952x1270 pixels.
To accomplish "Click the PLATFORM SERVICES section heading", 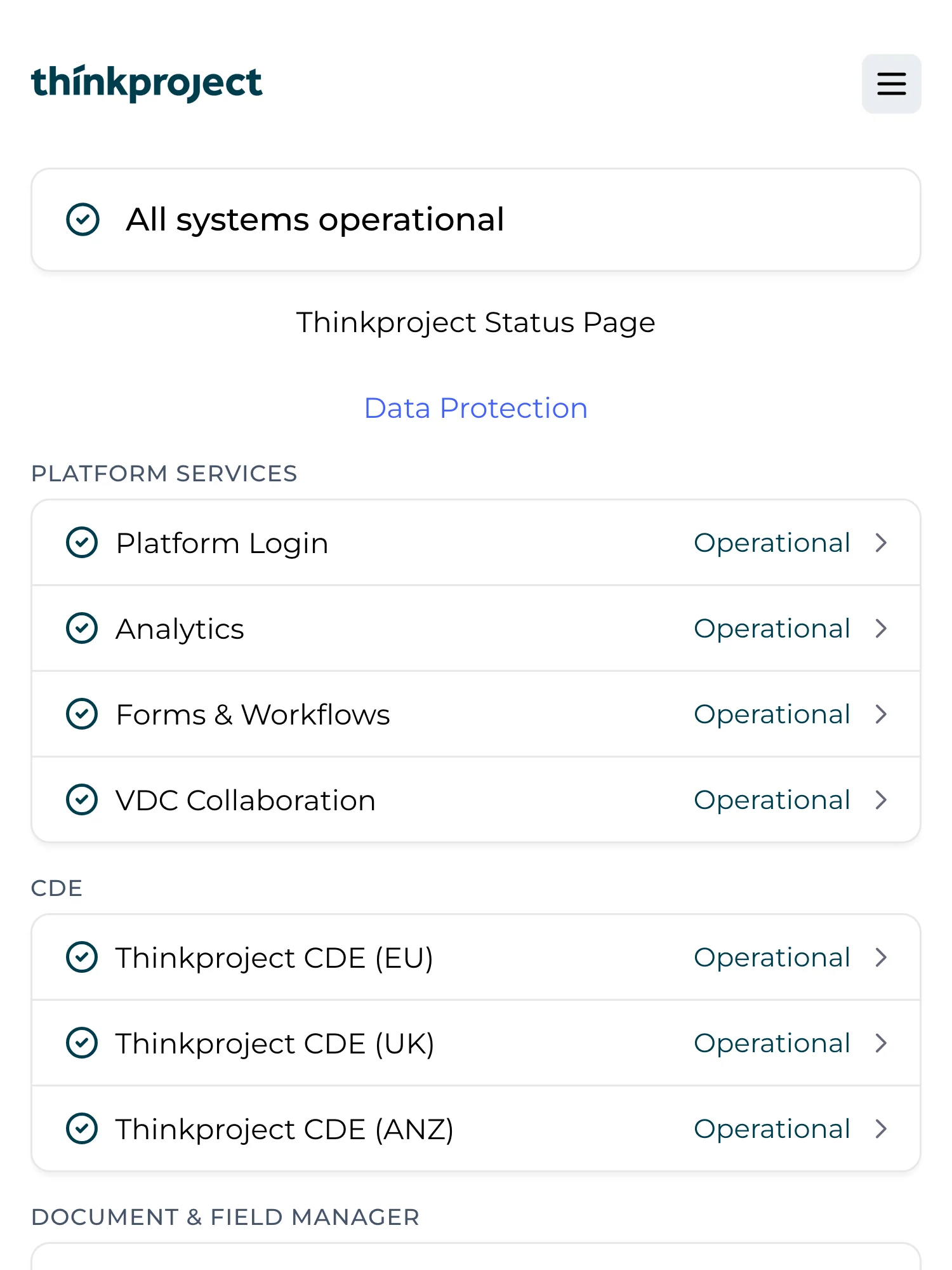I will (x=164, y=474).
